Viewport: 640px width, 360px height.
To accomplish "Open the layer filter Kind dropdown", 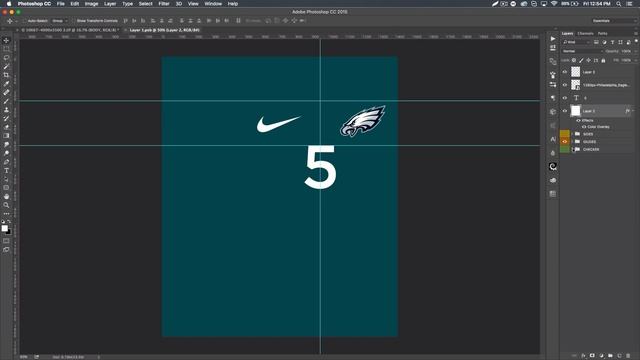I will 576,42.
